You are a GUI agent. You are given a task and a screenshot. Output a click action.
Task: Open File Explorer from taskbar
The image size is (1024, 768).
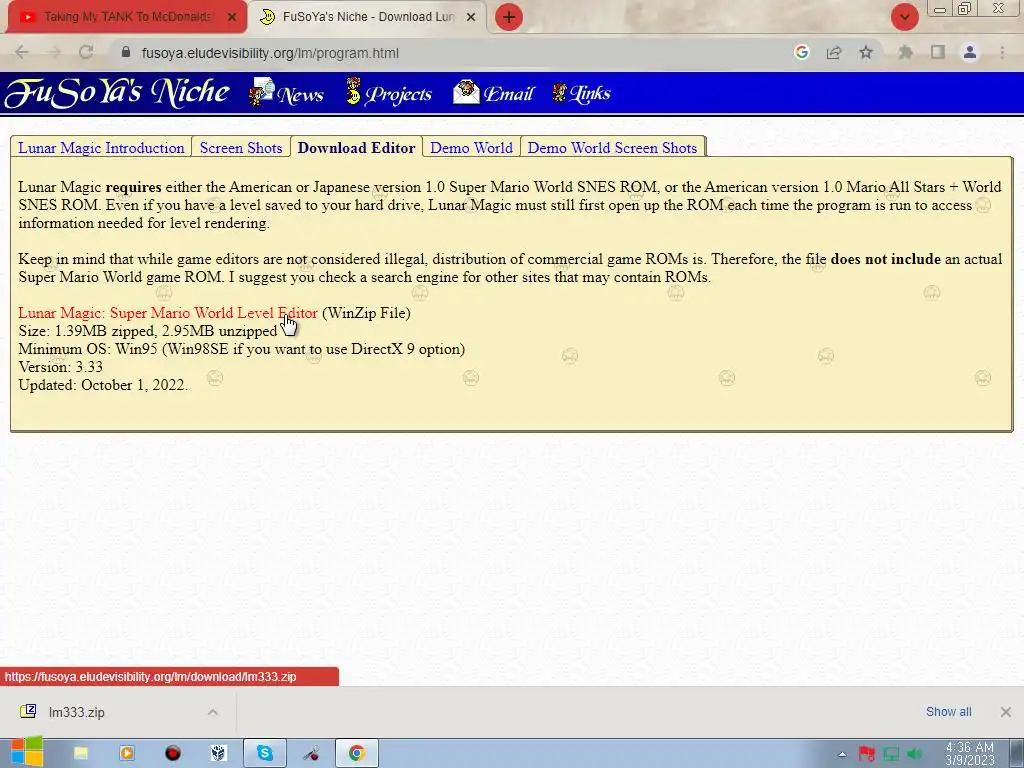(80, 753)
